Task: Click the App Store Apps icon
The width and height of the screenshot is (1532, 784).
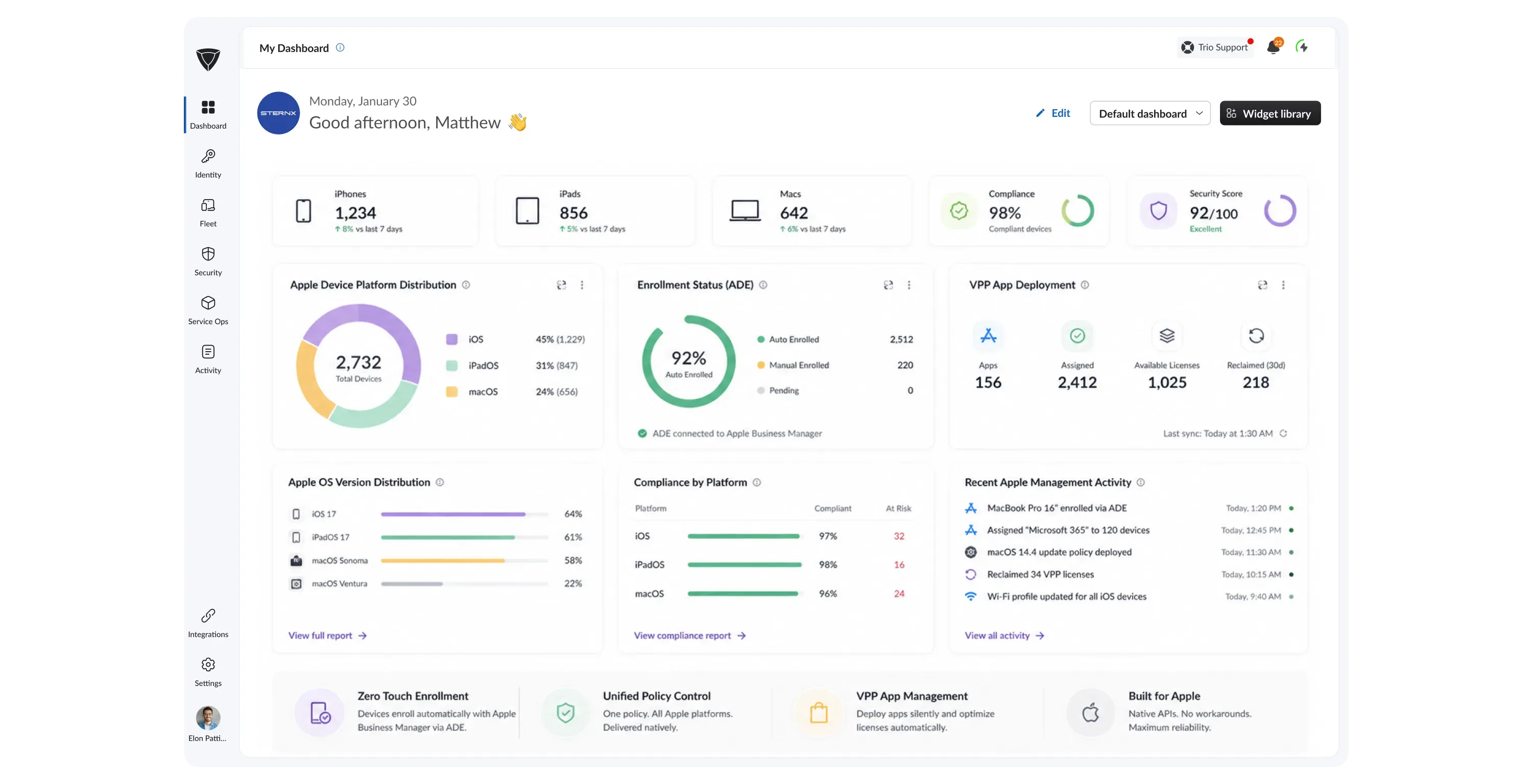Action: (x=988, y=336)
